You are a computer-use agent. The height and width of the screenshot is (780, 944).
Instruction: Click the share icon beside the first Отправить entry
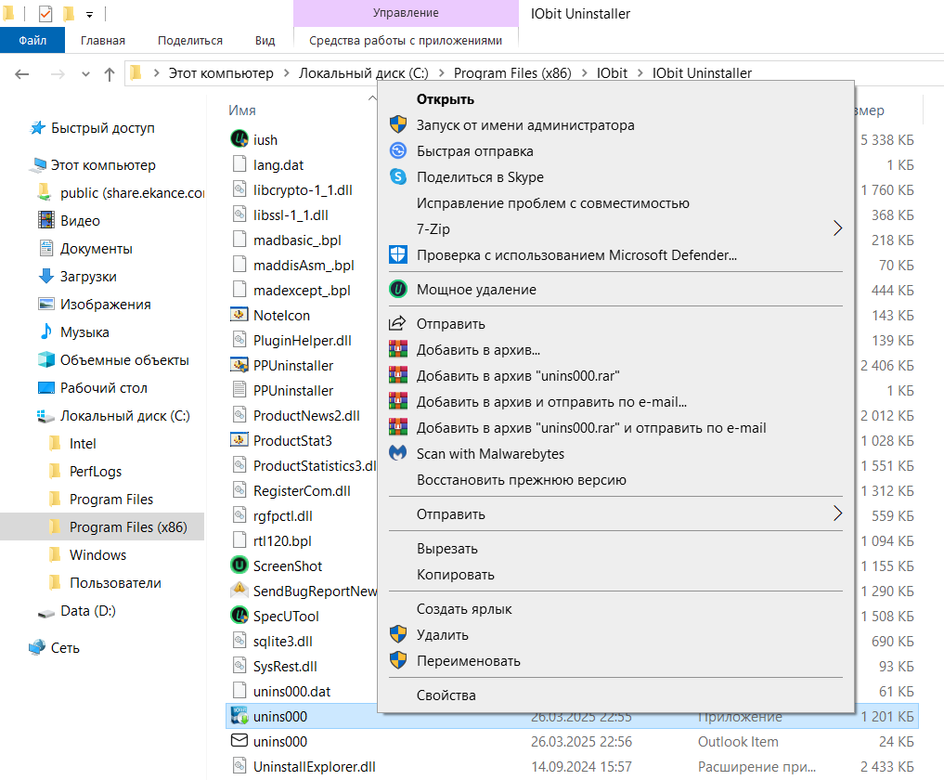click(x=398, y=323)
